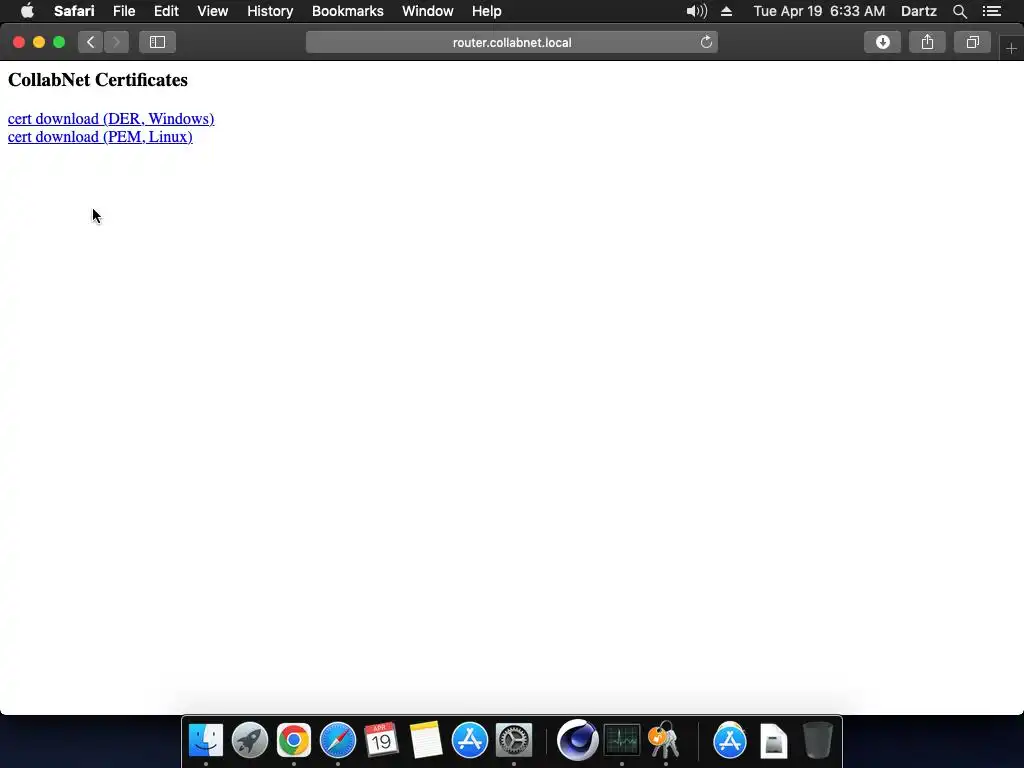Open Spotlight search magnifier icon
Viewport: 1024px width, 768px height.
tap(959, 11)
